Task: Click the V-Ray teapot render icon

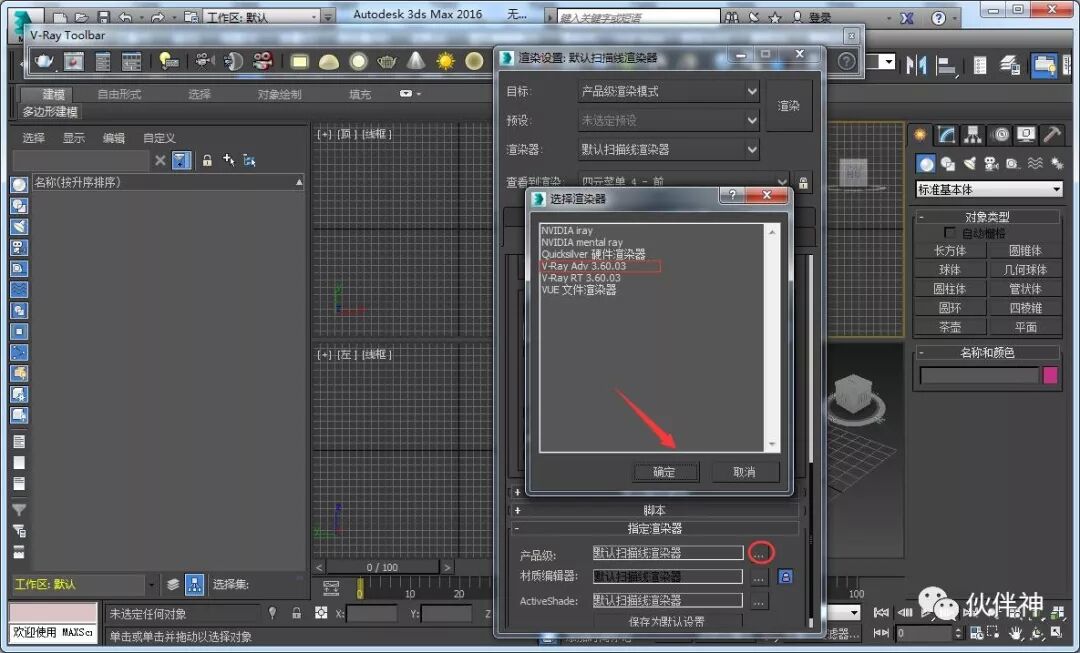Action: (x=44, y=61)
